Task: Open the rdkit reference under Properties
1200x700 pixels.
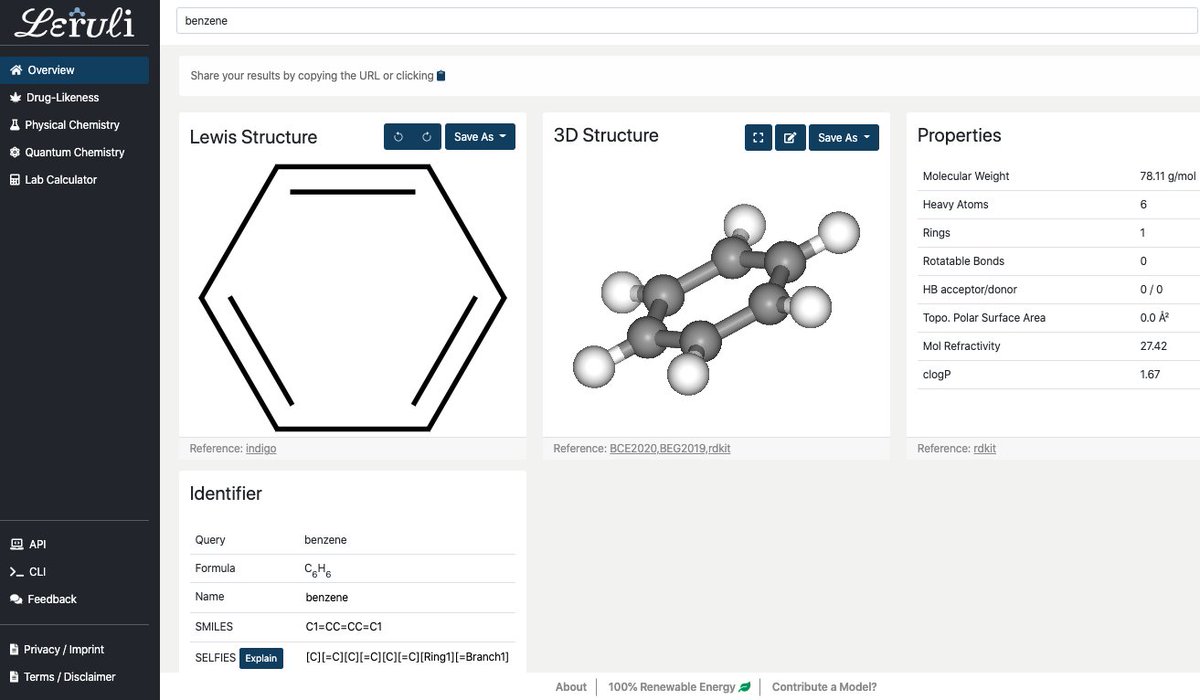Action: coord(985,449)
